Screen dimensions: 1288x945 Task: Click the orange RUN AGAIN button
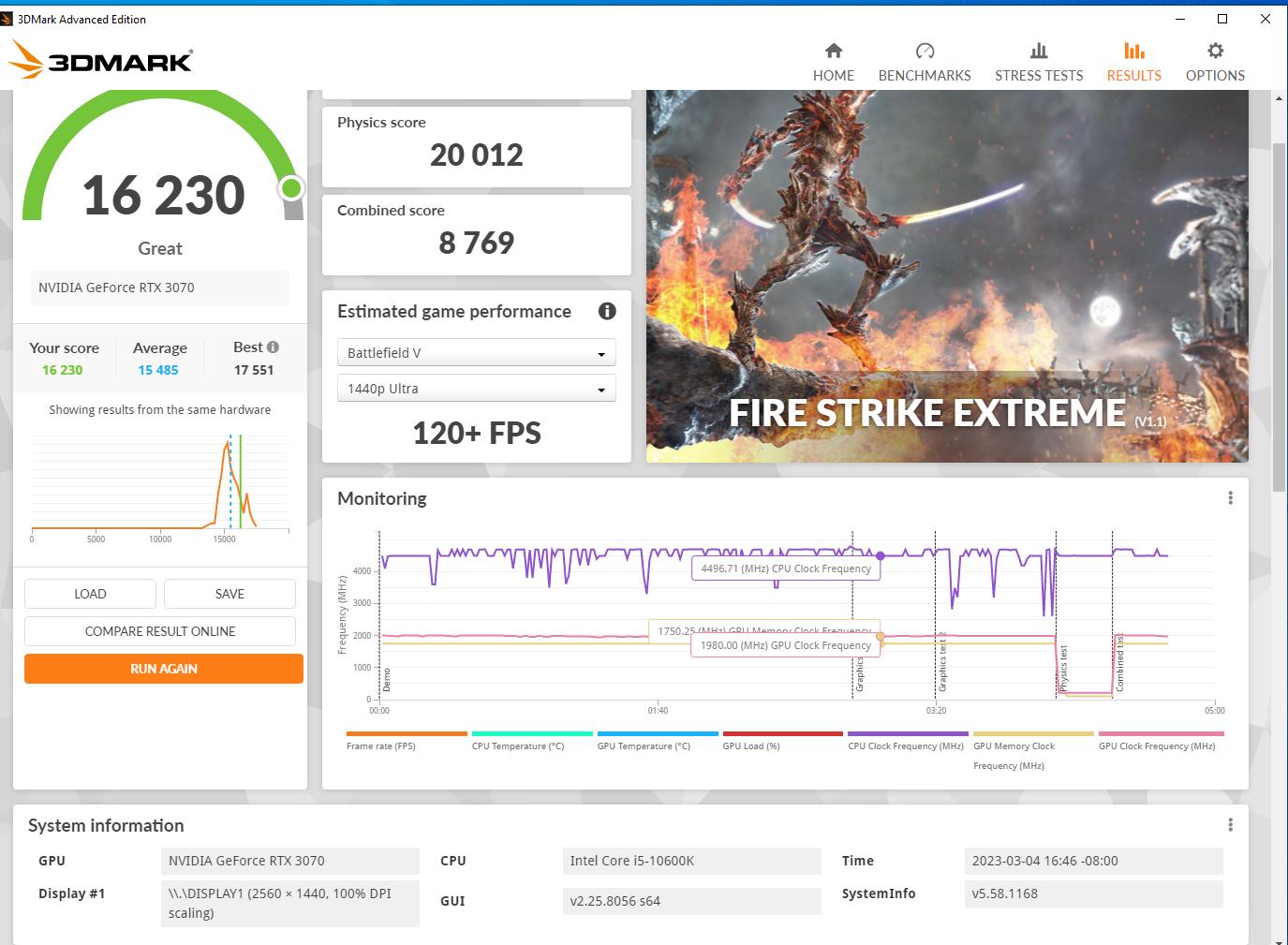click(164, 669)
